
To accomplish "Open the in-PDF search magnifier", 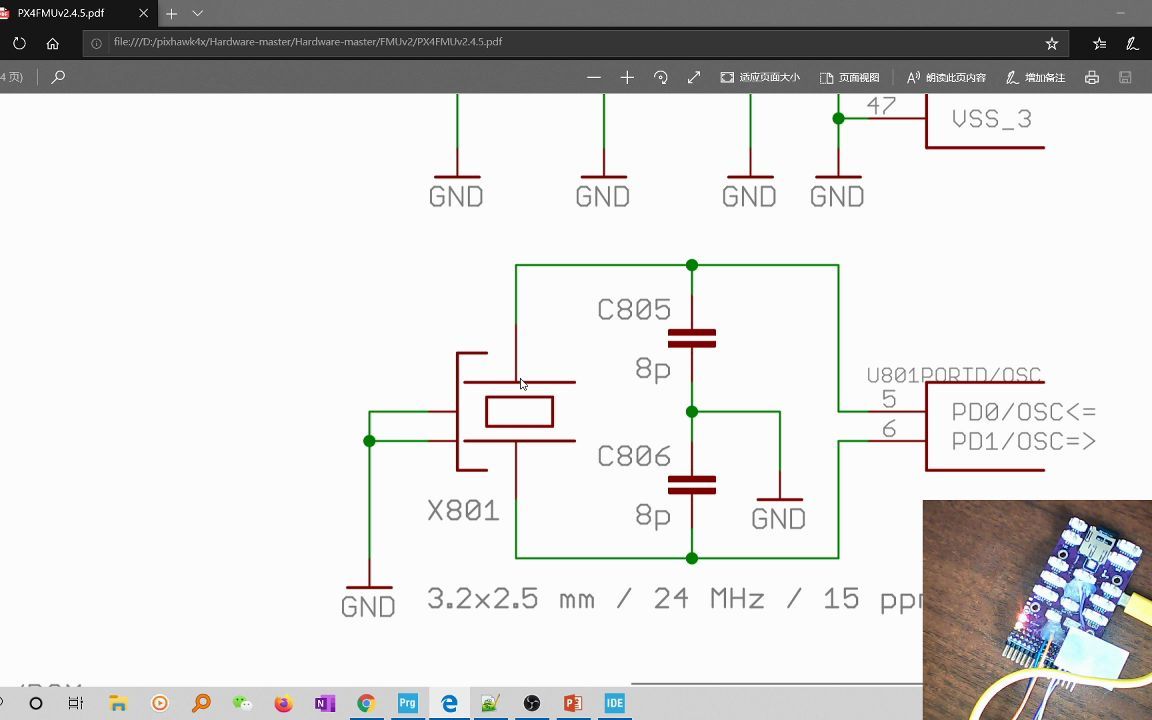I will click(x=57, y=77).
